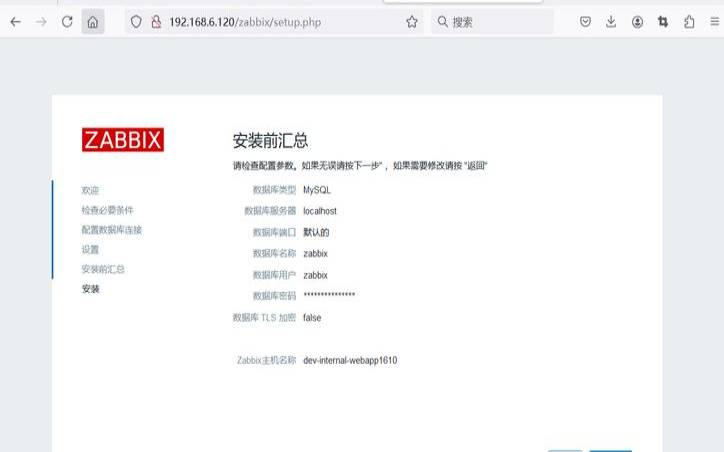Click the 数据库服务器 label
Screen dimensions: 724x452
[270, 211]
